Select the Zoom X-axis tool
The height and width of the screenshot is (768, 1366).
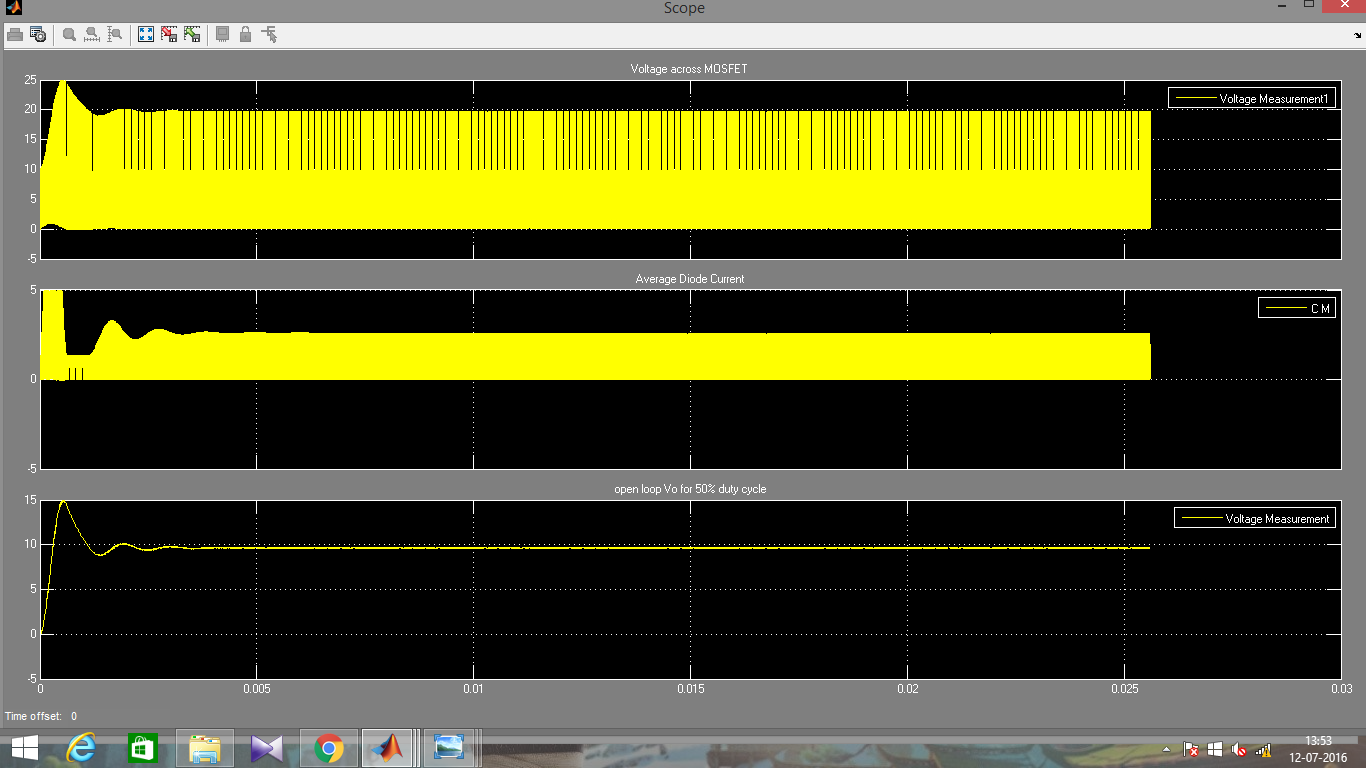tap(91, 34)
